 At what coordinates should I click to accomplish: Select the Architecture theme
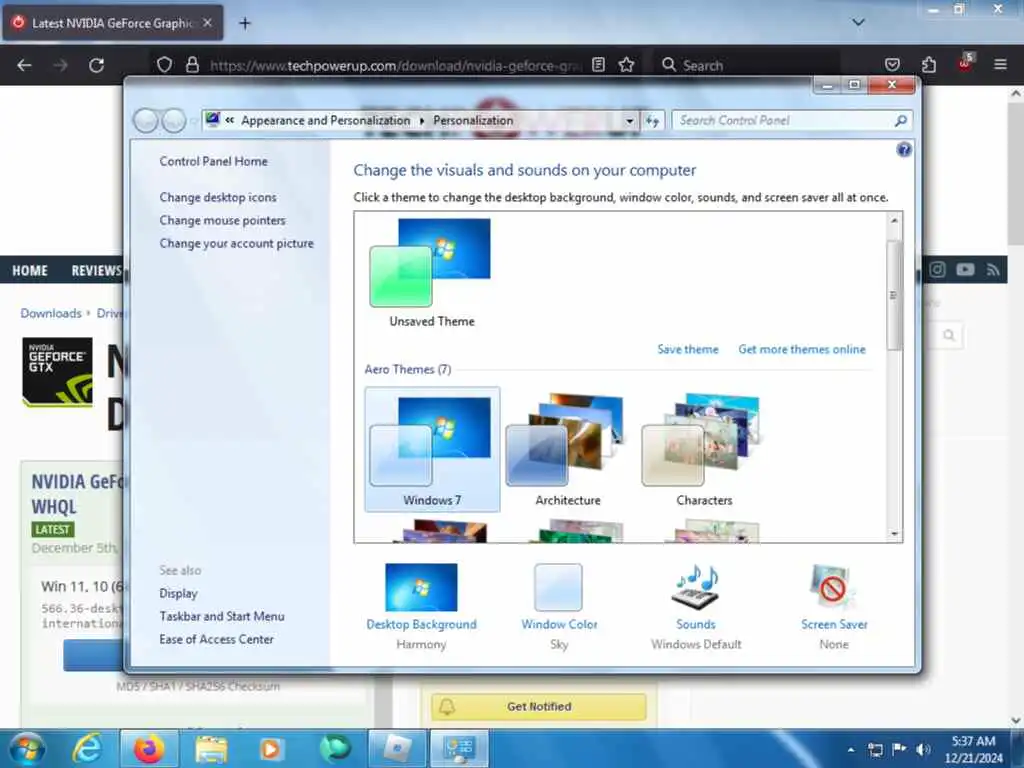(568, 450)
